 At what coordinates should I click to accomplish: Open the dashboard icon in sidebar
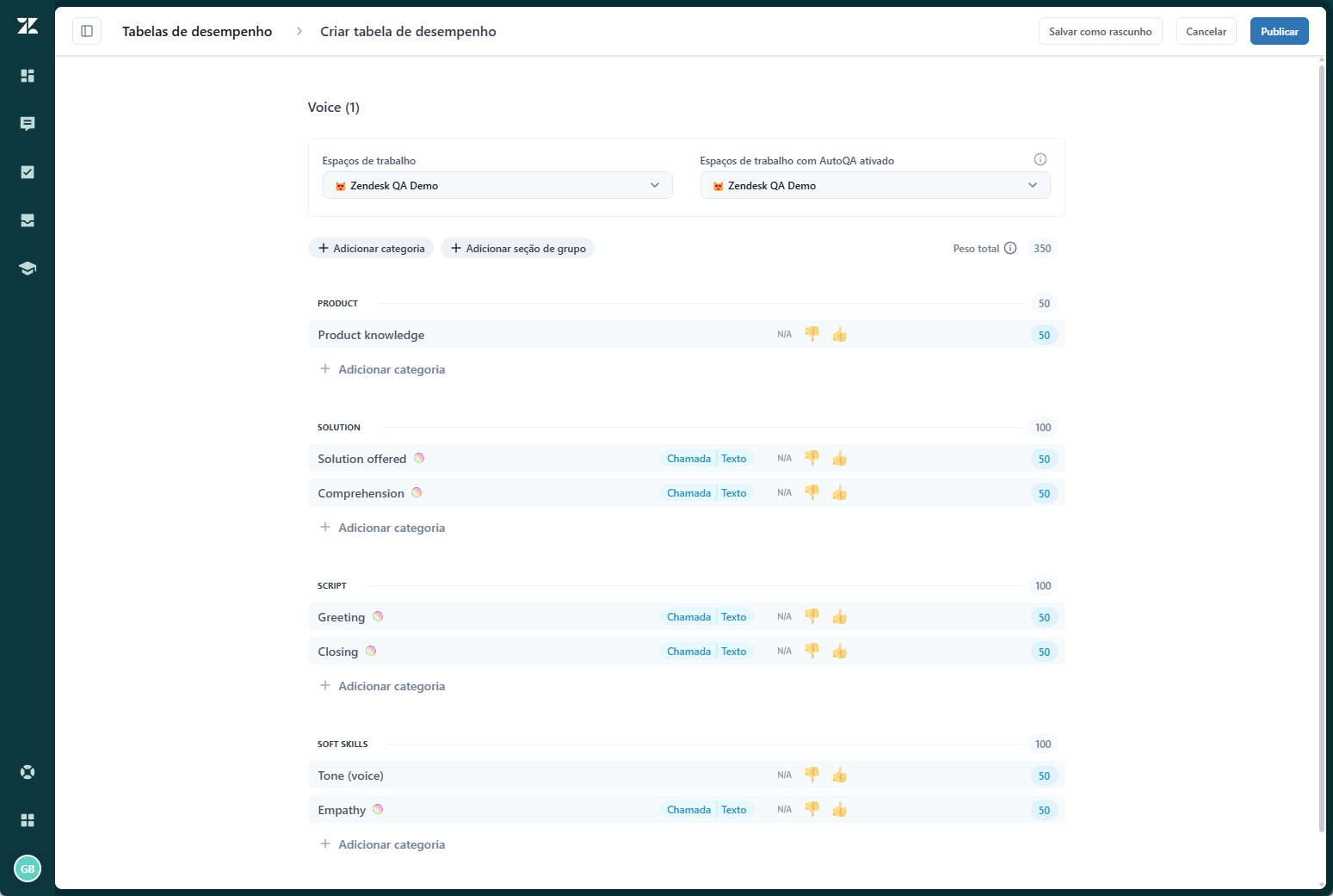pyautogui.click(x=28, y=76)
